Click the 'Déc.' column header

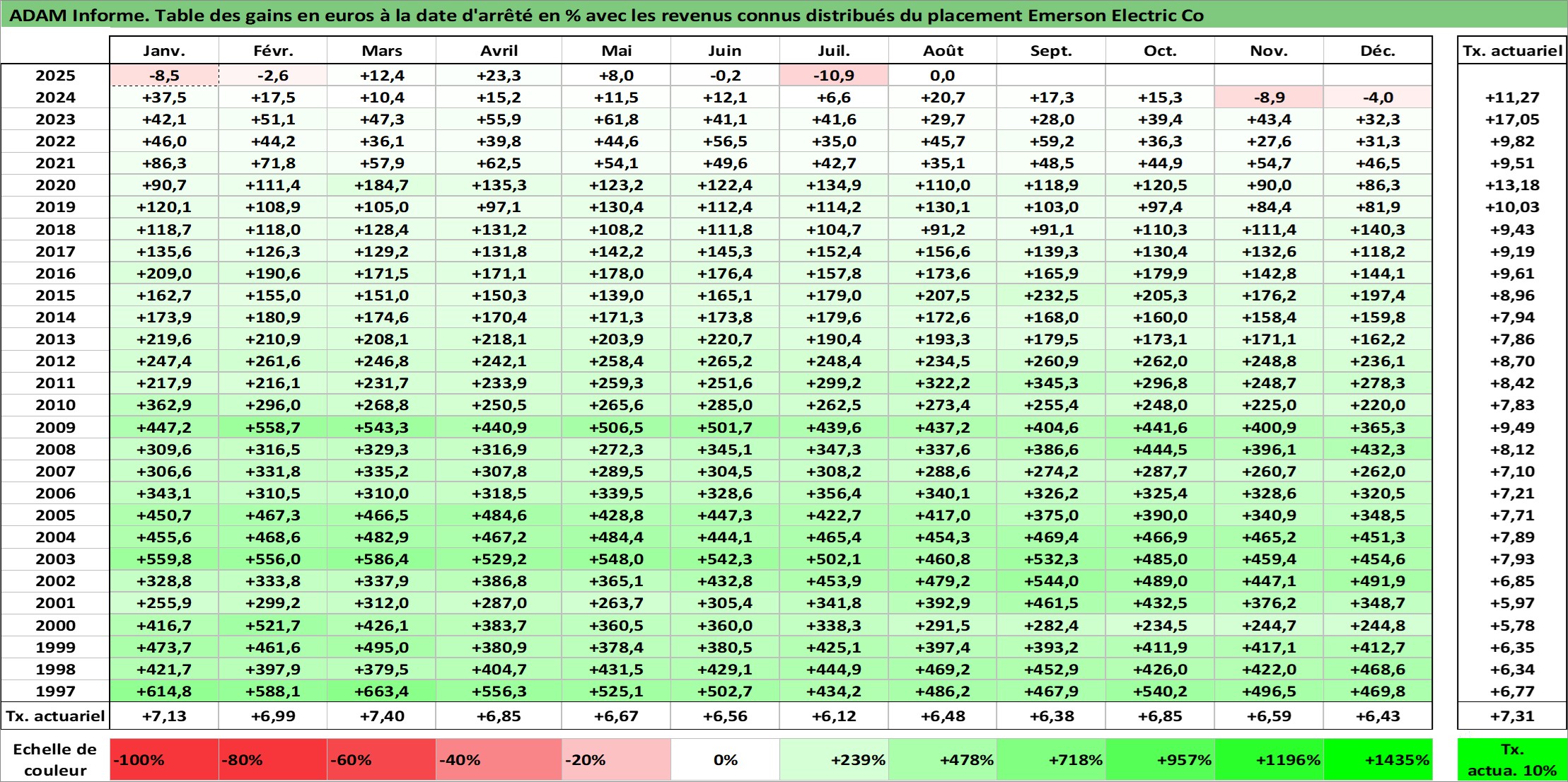pos(1378,51)
